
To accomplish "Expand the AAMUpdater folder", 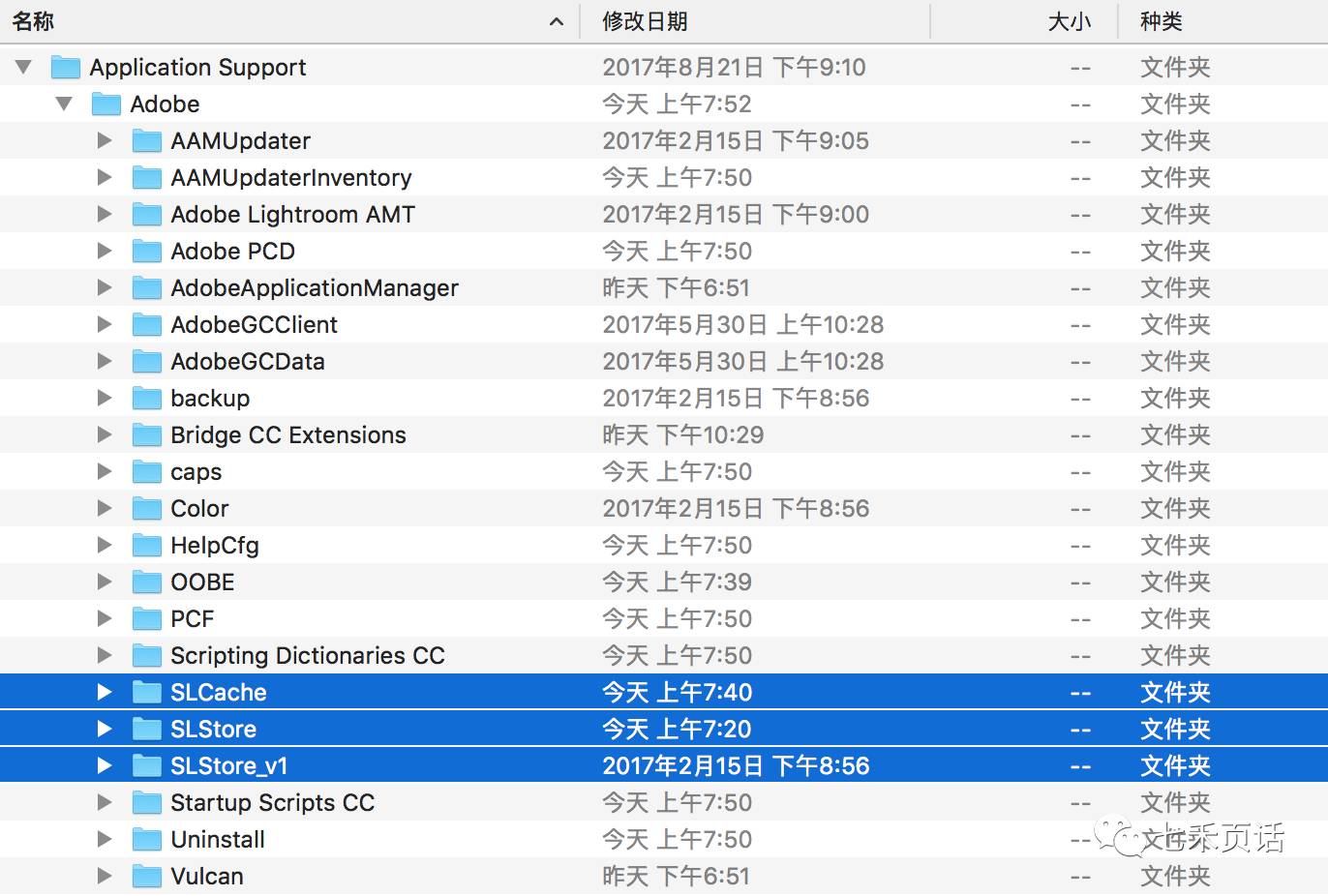I will pos(105,140).
